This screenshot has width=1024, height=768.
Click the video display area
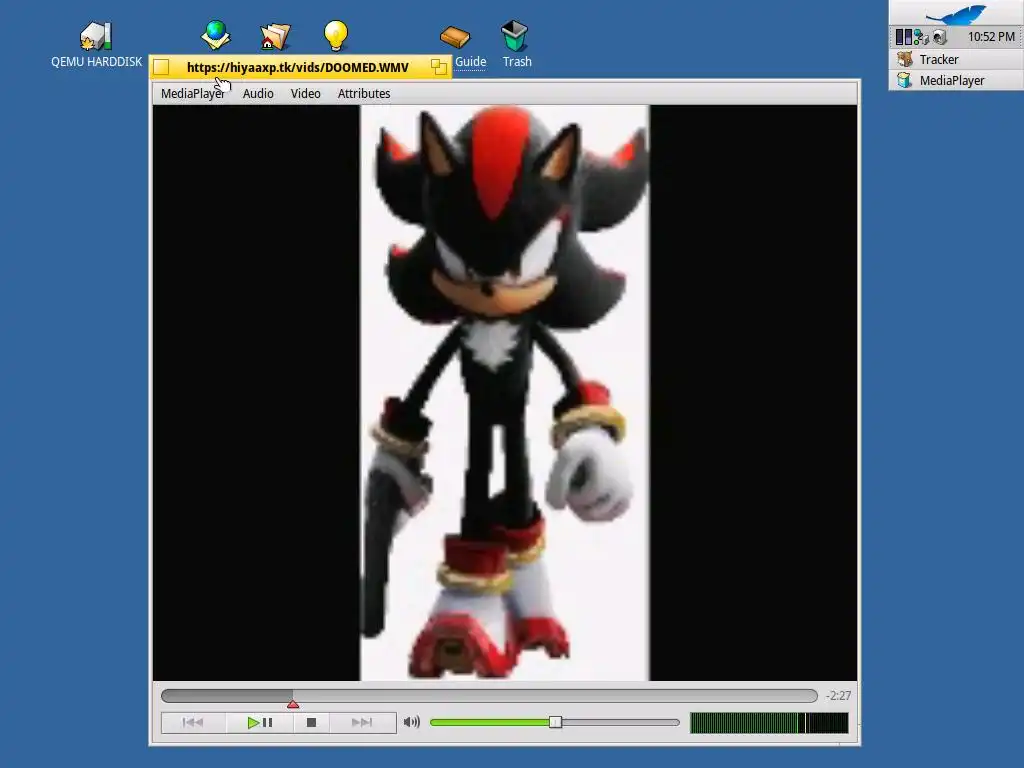tap(505, 392)
